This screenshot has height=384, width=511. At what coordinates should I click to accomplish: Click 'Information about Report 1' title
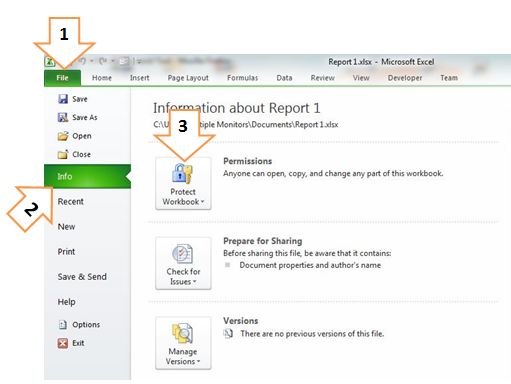coord(237,108)
